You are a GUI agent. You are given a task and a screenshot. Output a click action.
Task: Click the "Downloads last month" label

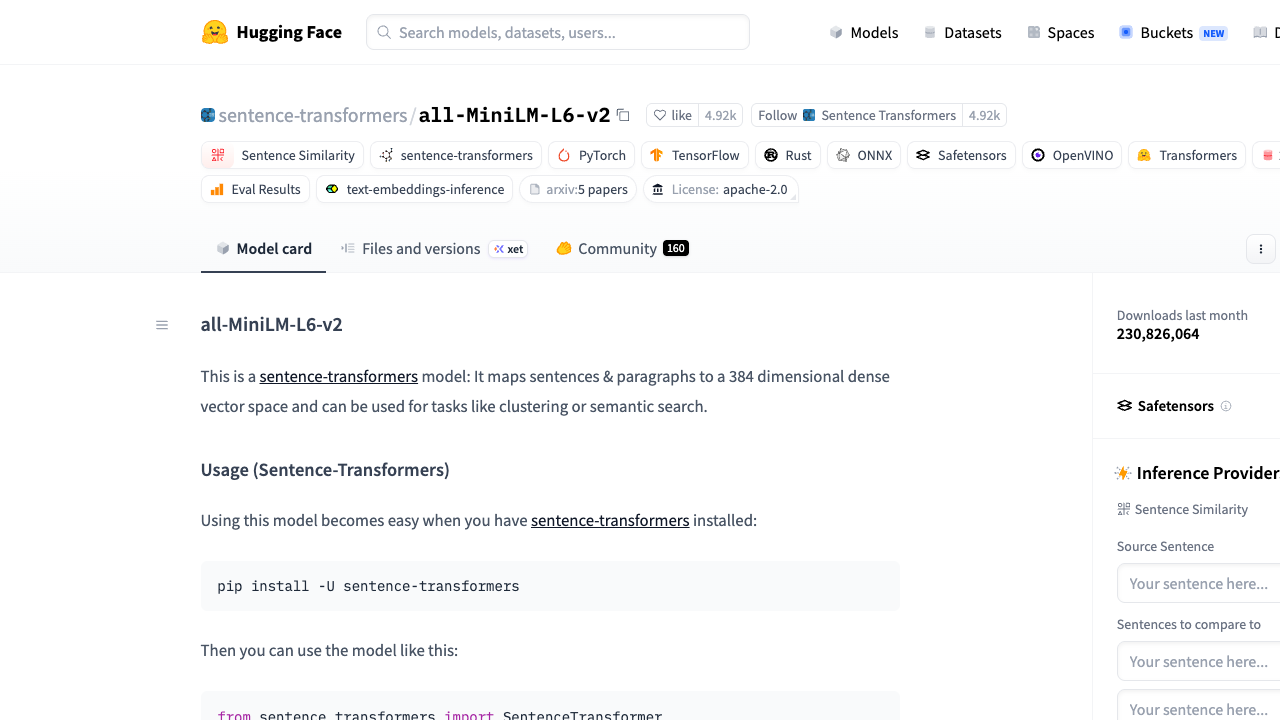[1182, 315]
